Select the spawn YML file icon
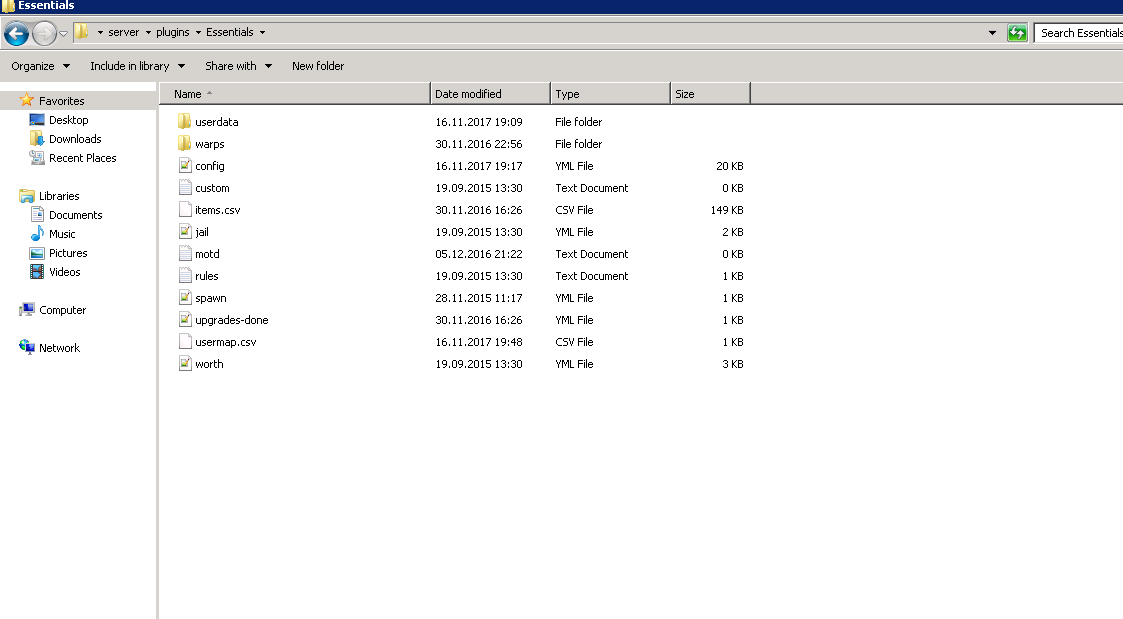 click(185, 298)
